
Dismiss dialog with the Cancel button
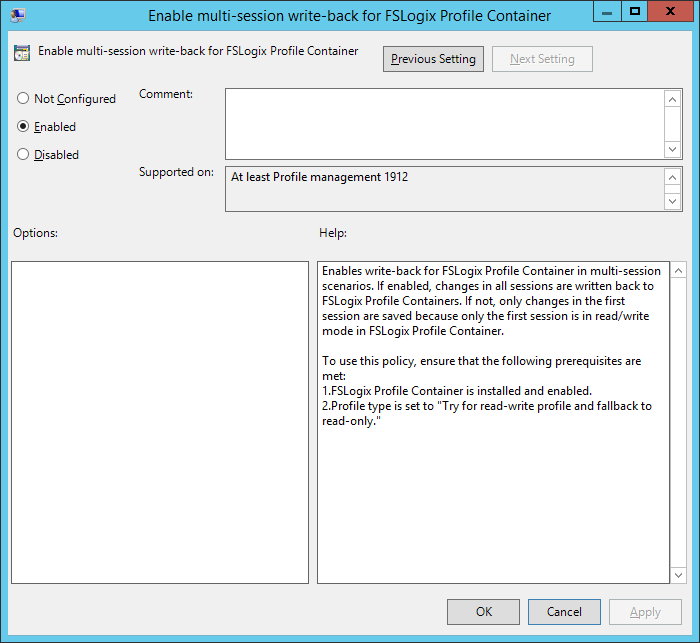pos(564,612)
